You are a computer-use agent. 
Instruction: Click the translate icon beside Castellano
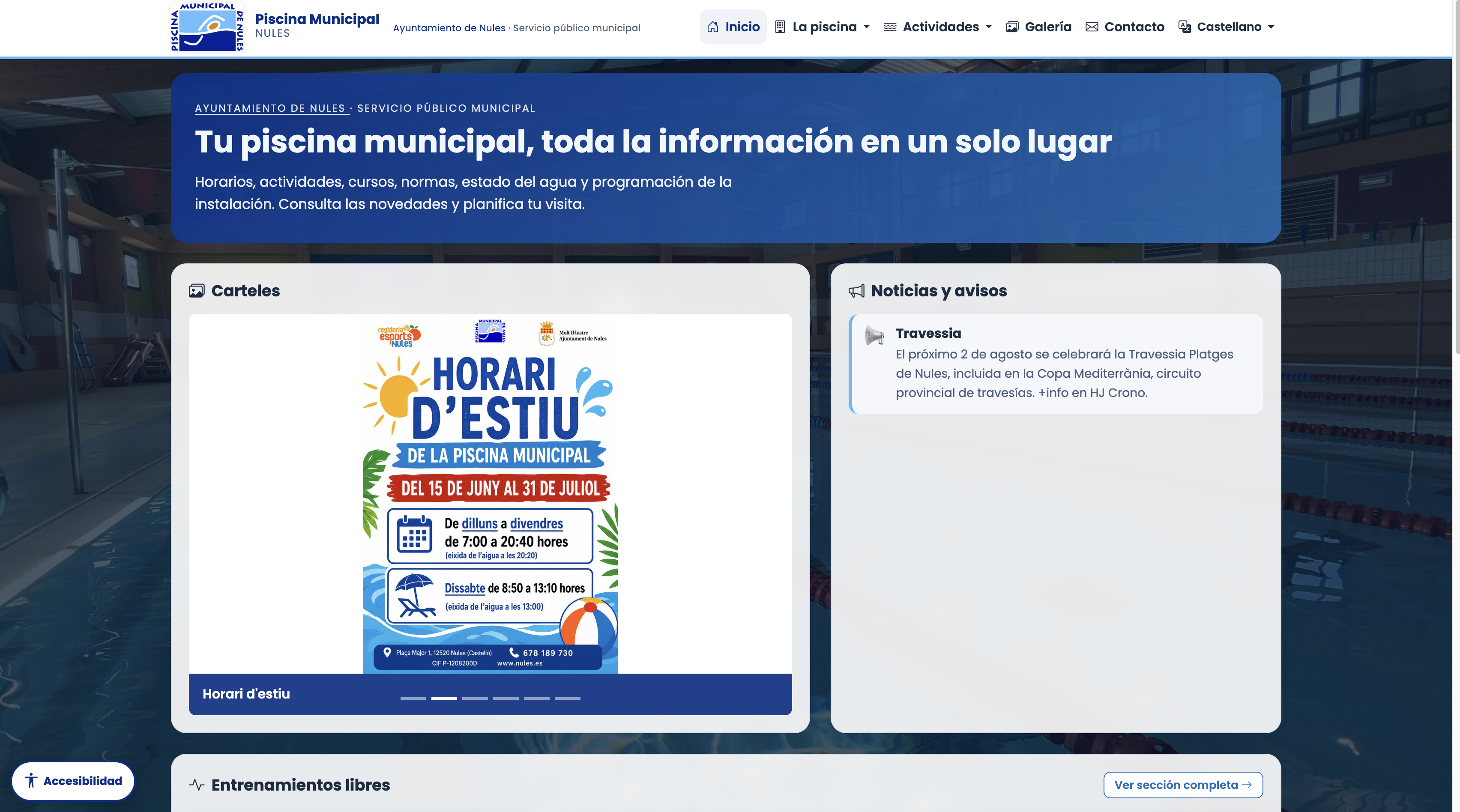point(1185,27)
